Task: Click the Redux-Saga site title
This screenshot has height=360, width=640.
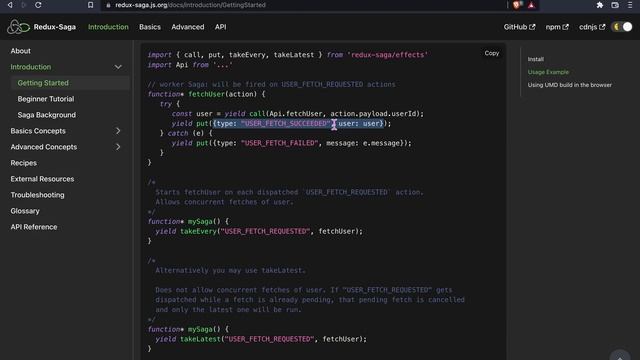Action: click(55, 27)
